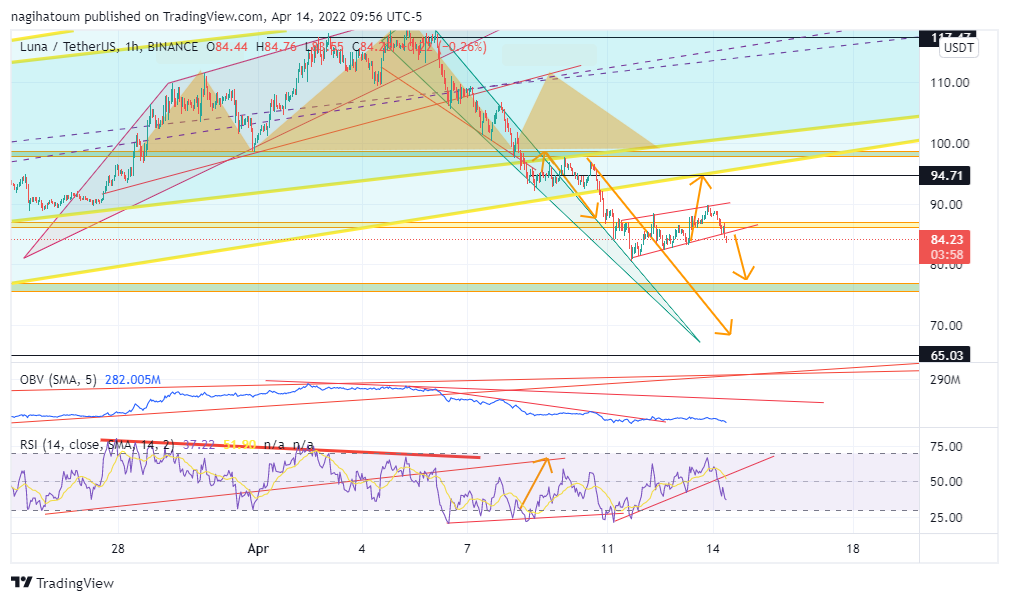Viewport: 1009px width, 602px height.
Task: Click the 25.00 RSI axis label
Action: (x=946, y=517)
